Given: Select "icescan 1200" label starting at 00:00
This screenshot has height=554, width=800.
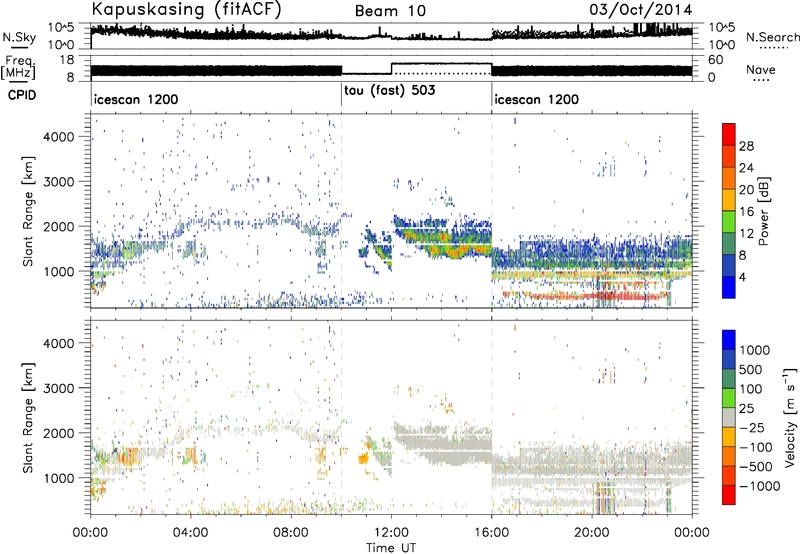Looking at the screenshot, I should pyautogui.click(x=136, y=99).
